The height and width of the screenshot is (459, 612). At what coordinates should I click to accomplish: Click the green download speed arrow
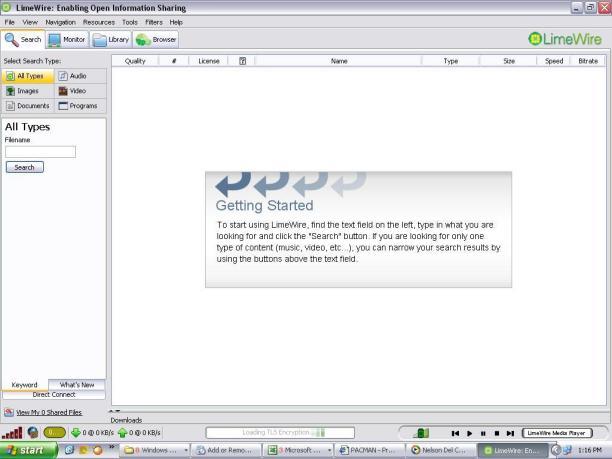[76, 433]
